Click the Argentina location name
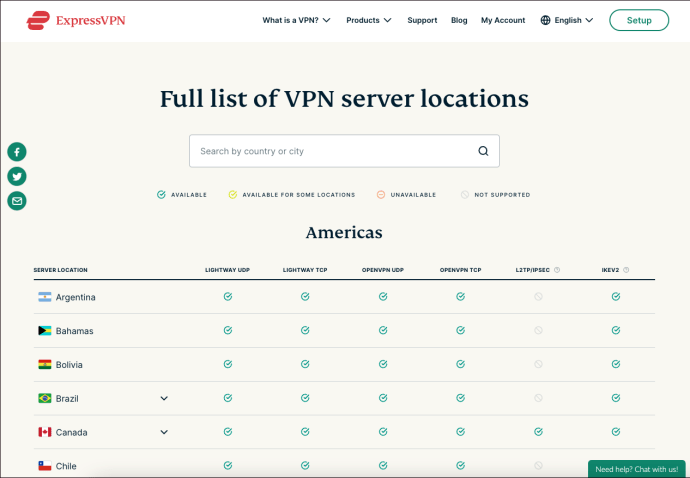The height and width of the screenshot is (478, 690). pos(76,297)
